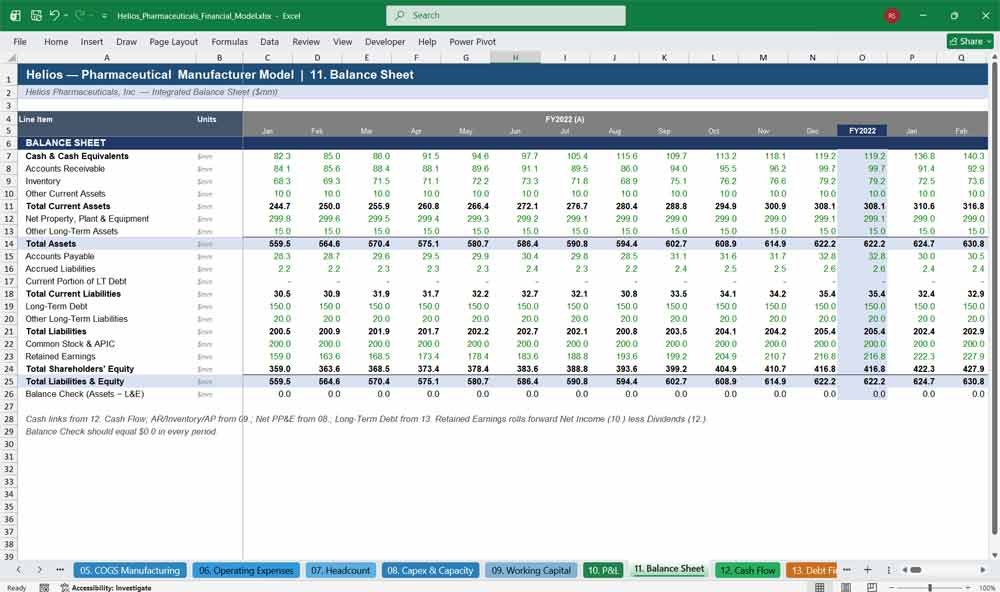Screen dimensions: 1000x592
Task: Open the Developer ribbon tab
Action: [x=385, y=41]
